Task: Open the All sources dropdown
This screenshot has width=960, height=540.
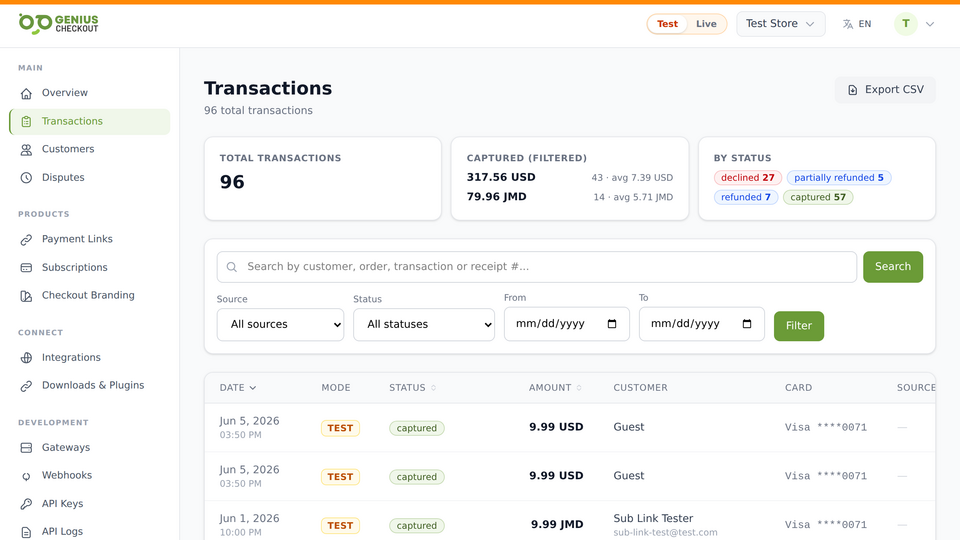Action: (x=280, y=324)
